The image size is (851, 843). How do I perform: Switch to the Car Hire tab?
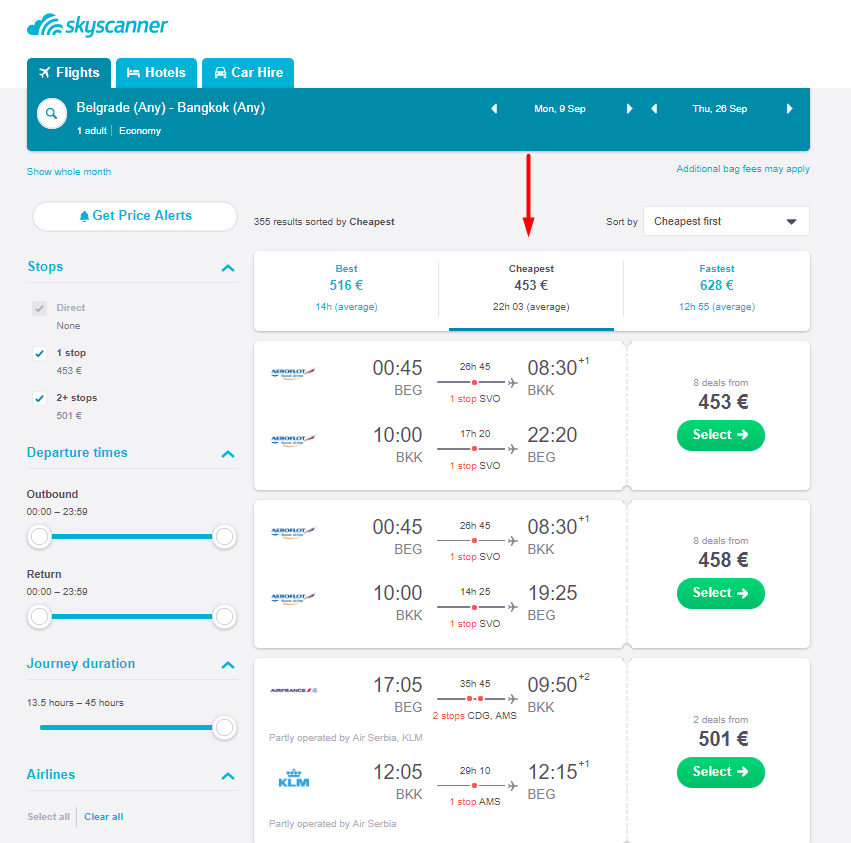click(248, 73)
